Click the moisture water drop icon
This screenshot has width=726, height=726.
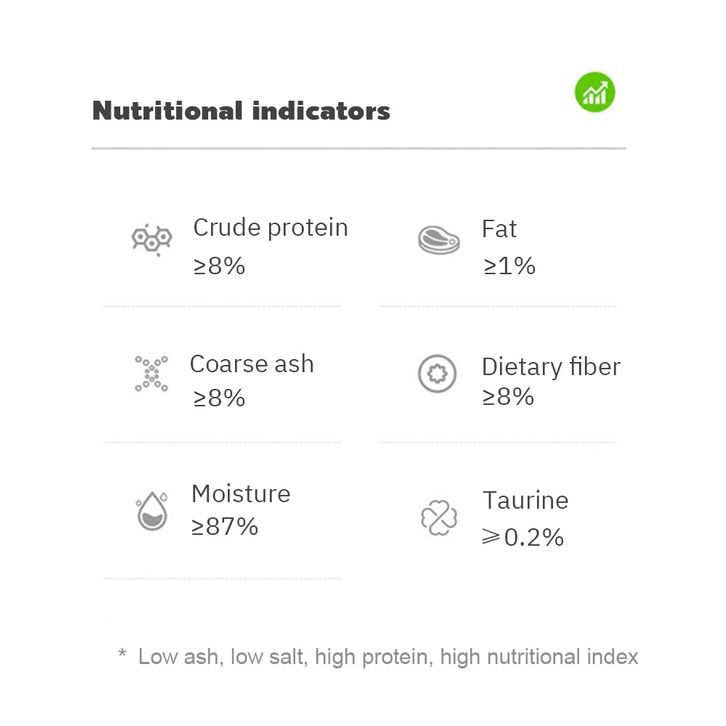tap(152, 510)
